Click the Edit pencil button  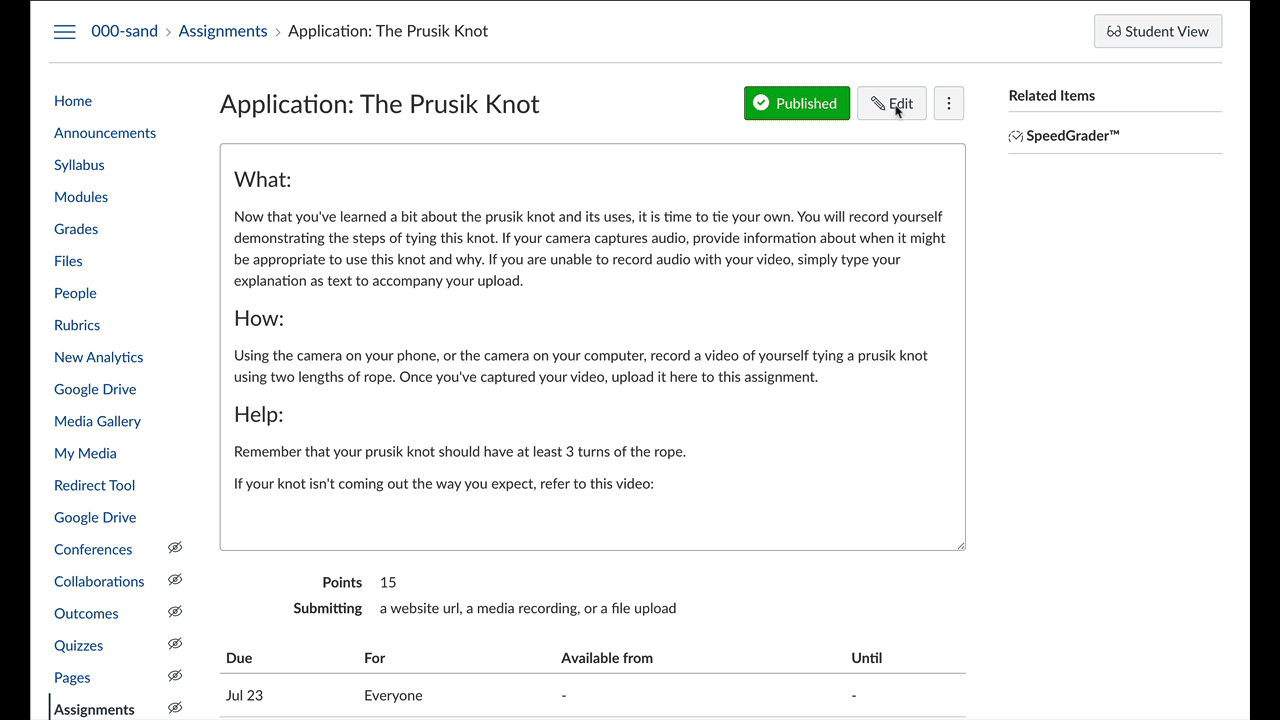(x=891, y=104)
